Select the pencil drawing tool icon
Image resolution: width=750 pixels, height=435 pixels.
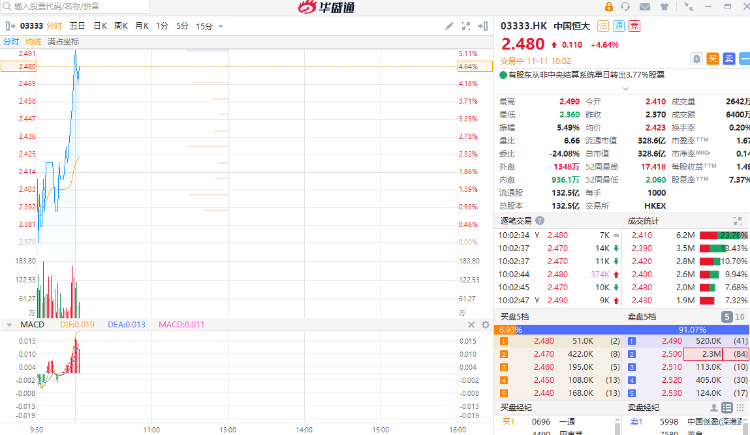[449, 26]
